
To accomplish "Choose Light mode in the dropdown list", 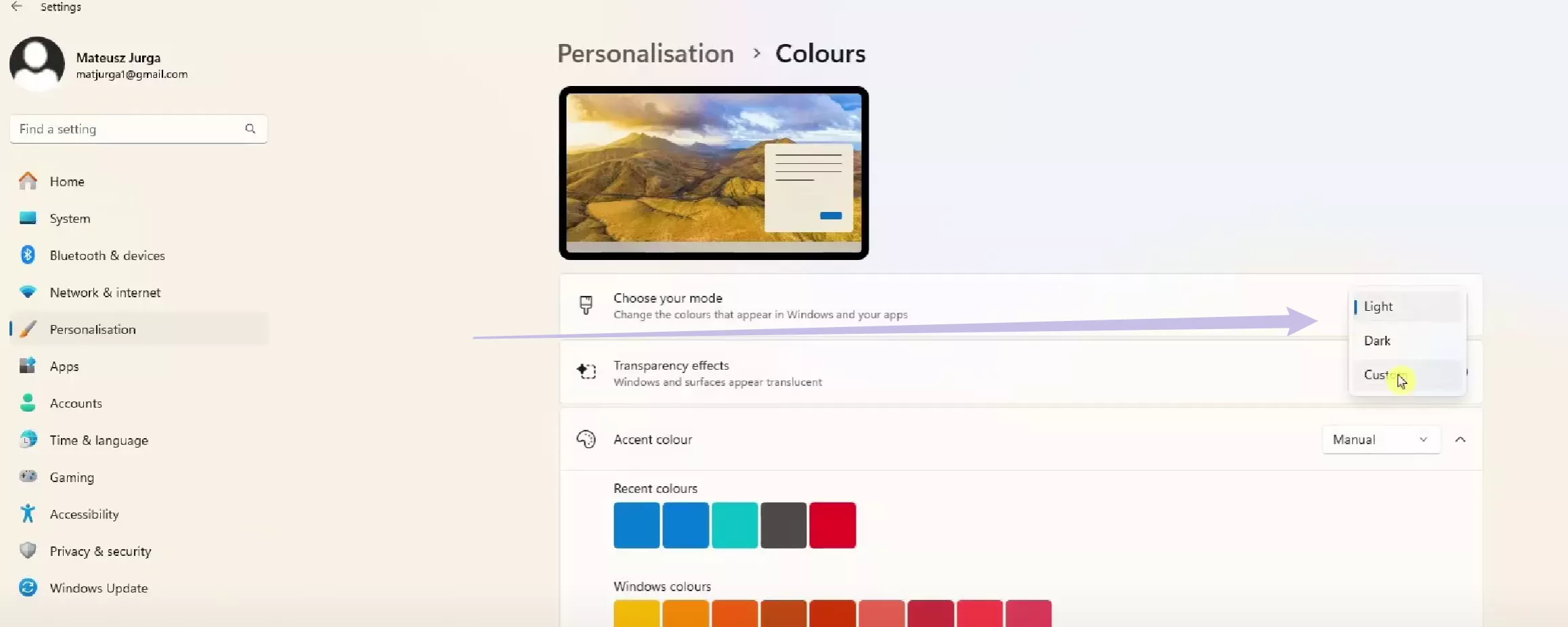I will tap(1407, 307).
